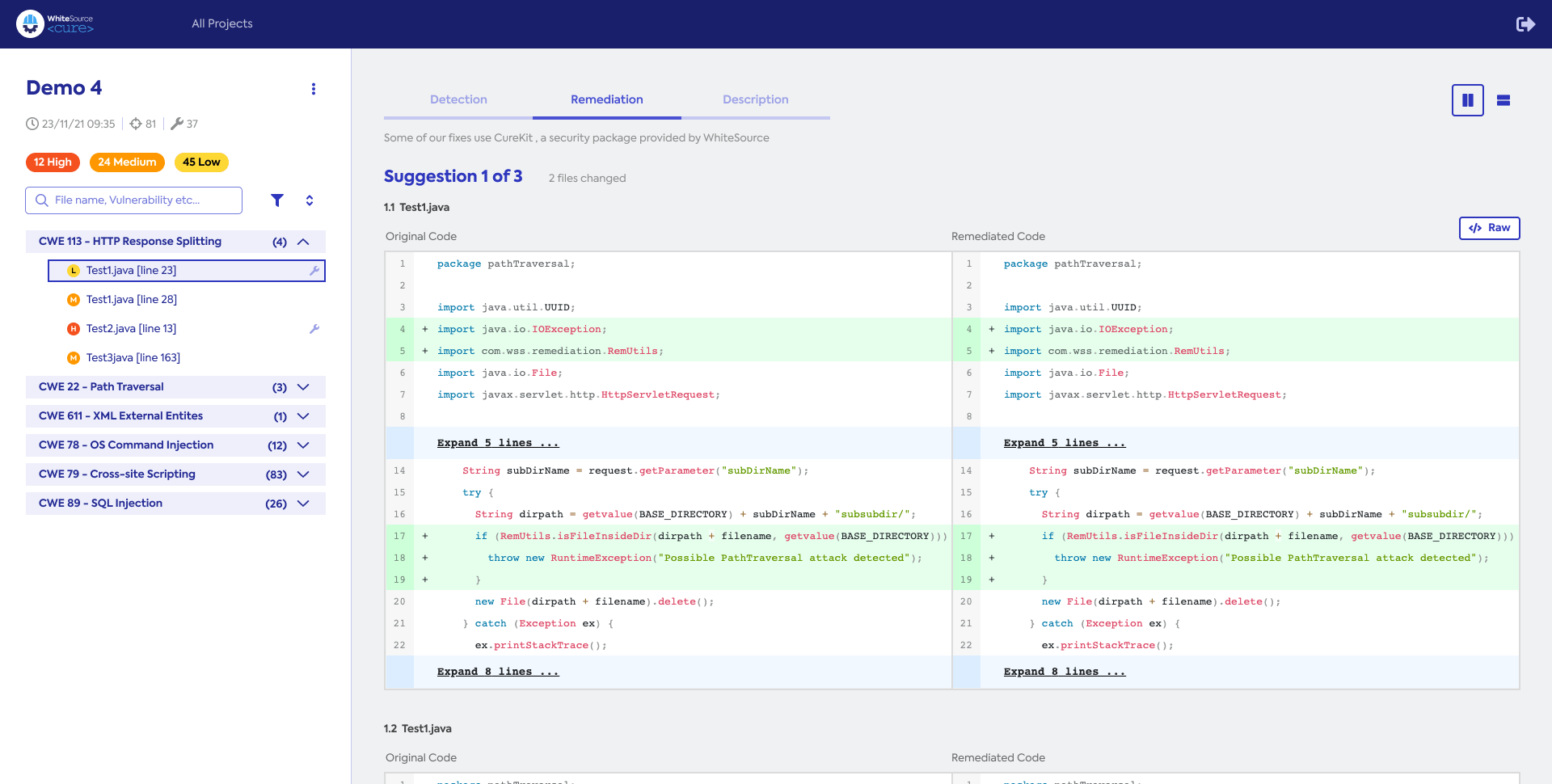Toggle the 12 High severity filter
The height and width of the screenshot is (784, 1552).
[x=53, y=162]
